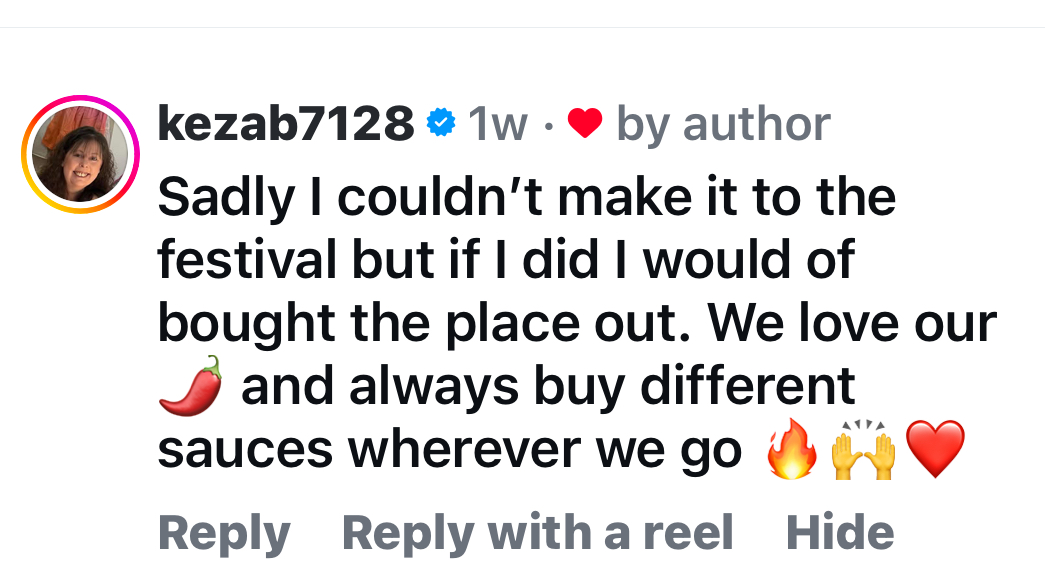Click the fire emoji in the comment

791,449
